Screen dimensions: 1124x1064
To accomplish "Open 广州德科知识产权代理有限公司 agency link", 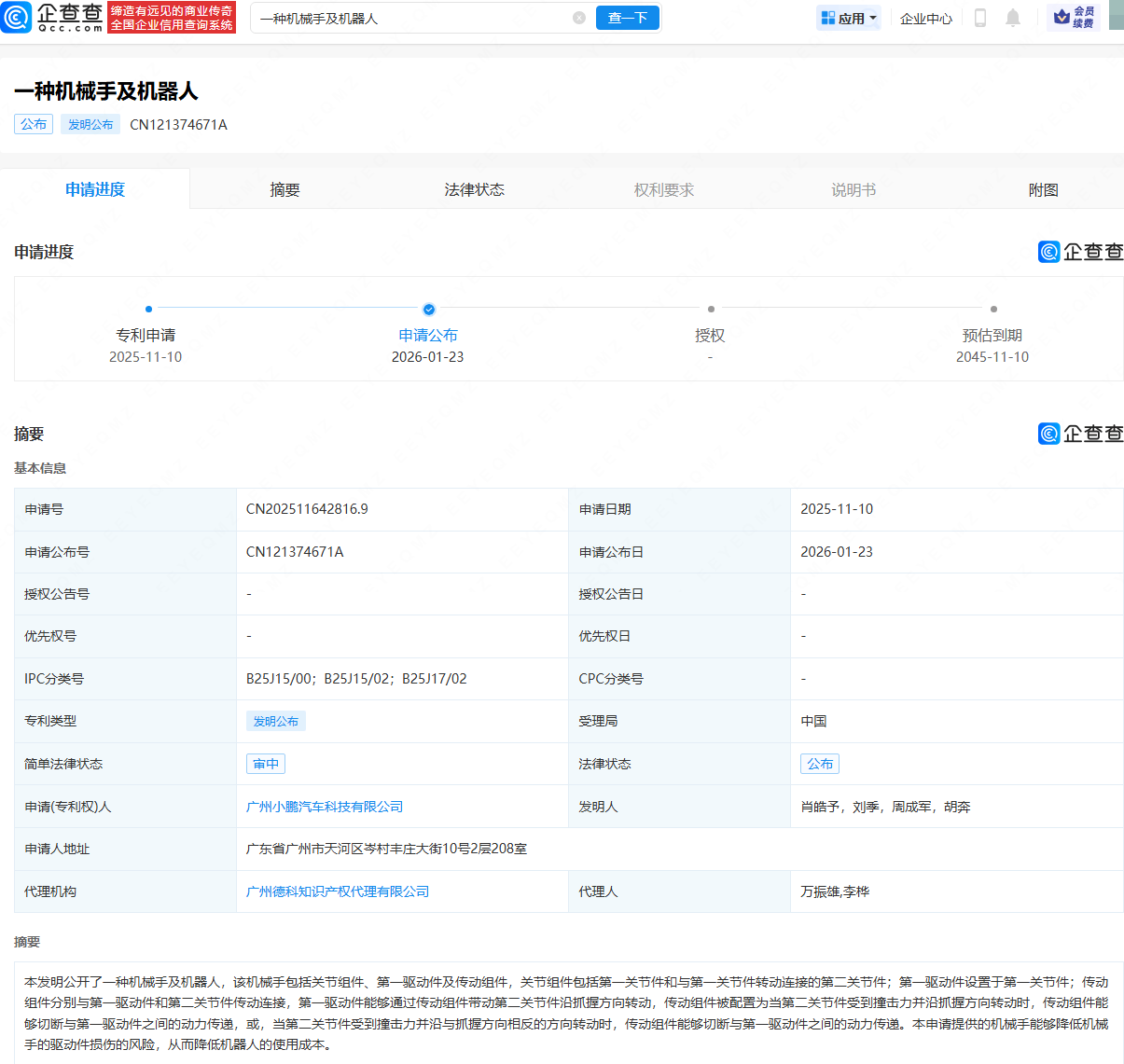I will pos(336,891).
